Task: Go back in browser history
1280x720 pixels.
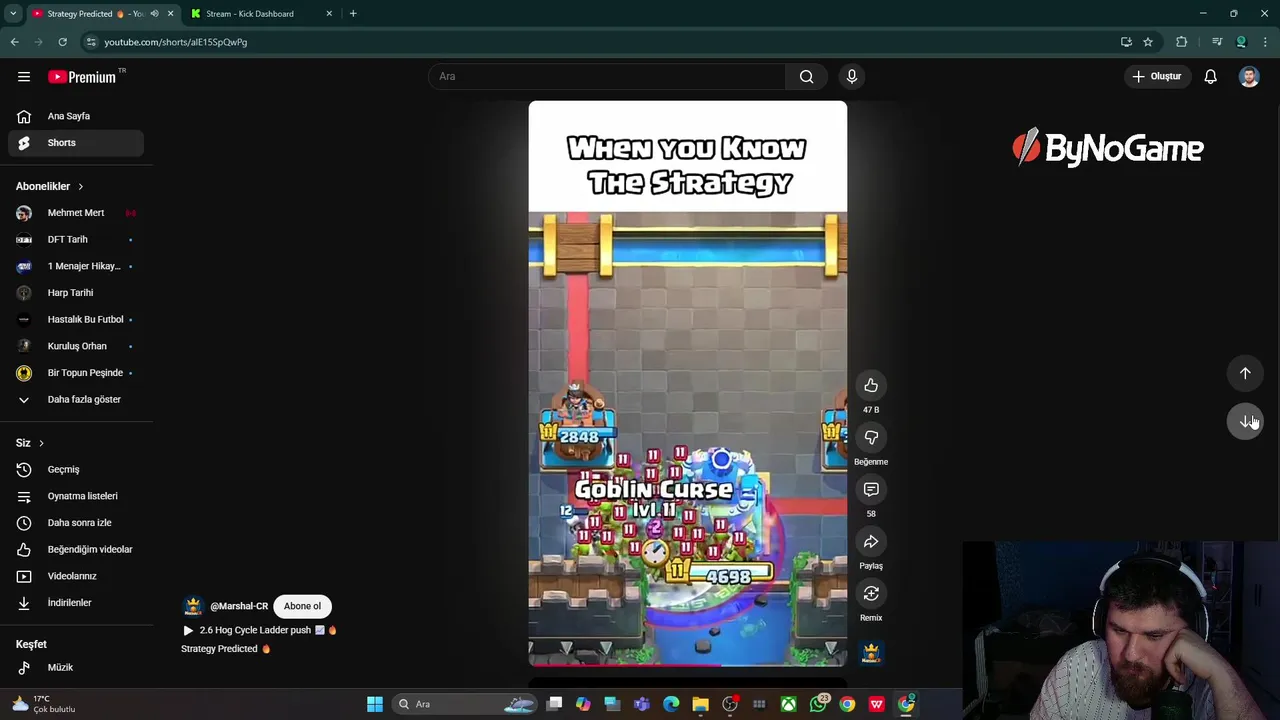Action: tap(14, 42)
